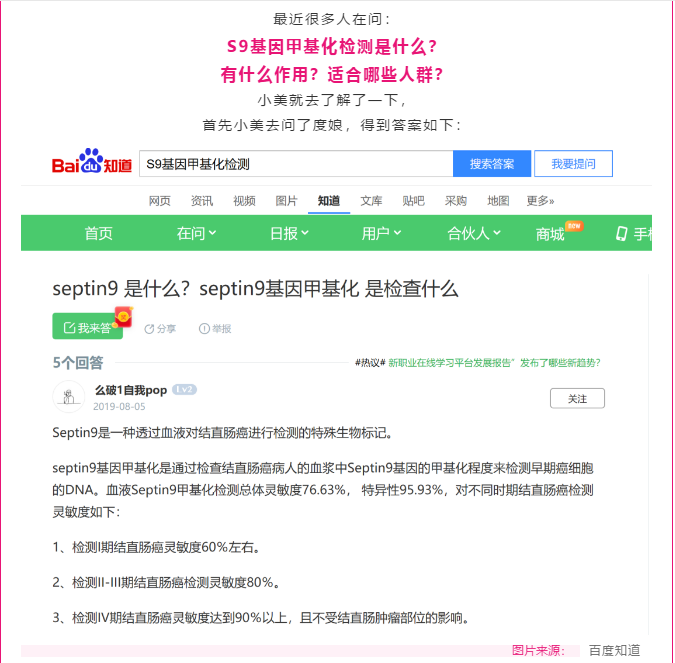The height and width of the screenshot is (663, 675).
Task: Open 么破1自我pop user avatar
Action: pyautogui.click(x=68, y=397)
